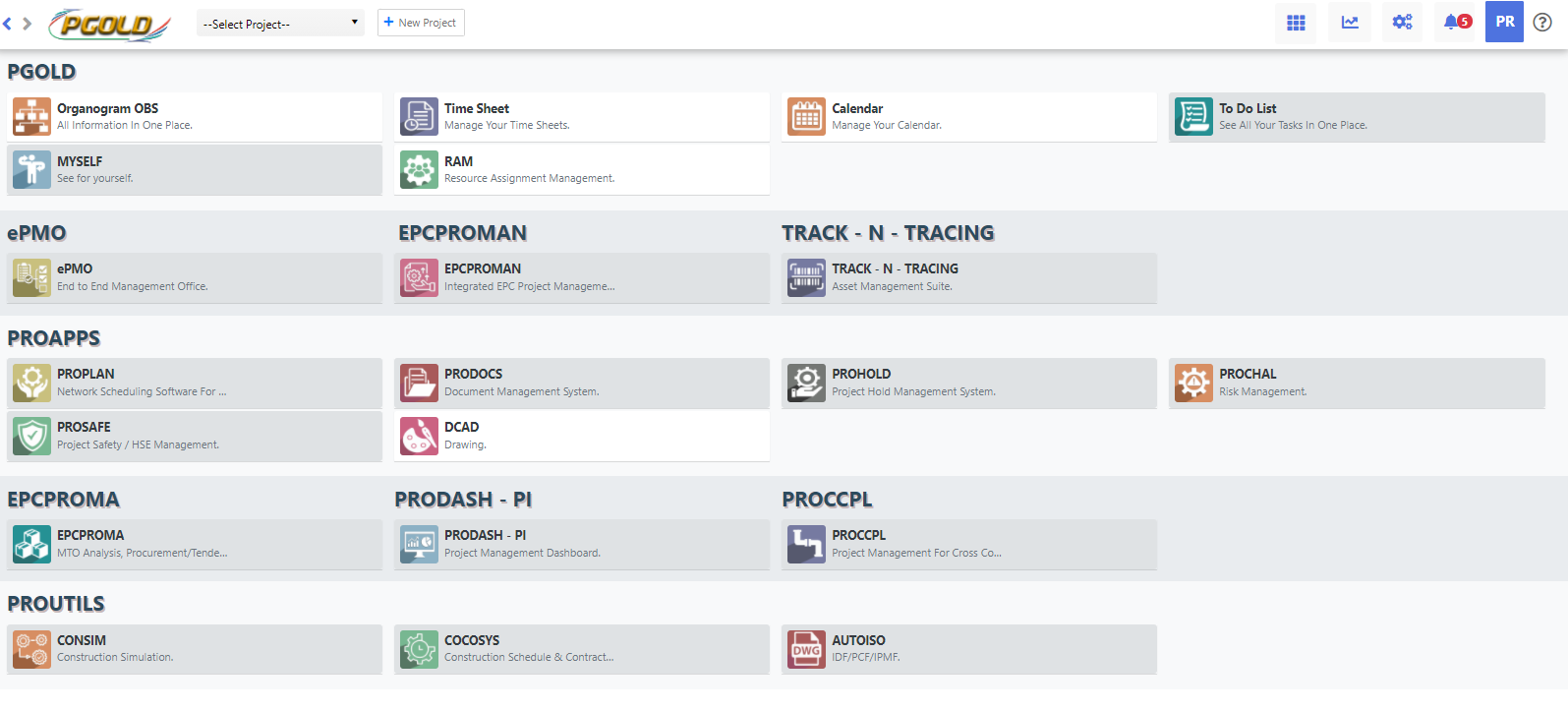Click 'See All Your Tasks In One Place.' text

click(x=1293, y=125)
